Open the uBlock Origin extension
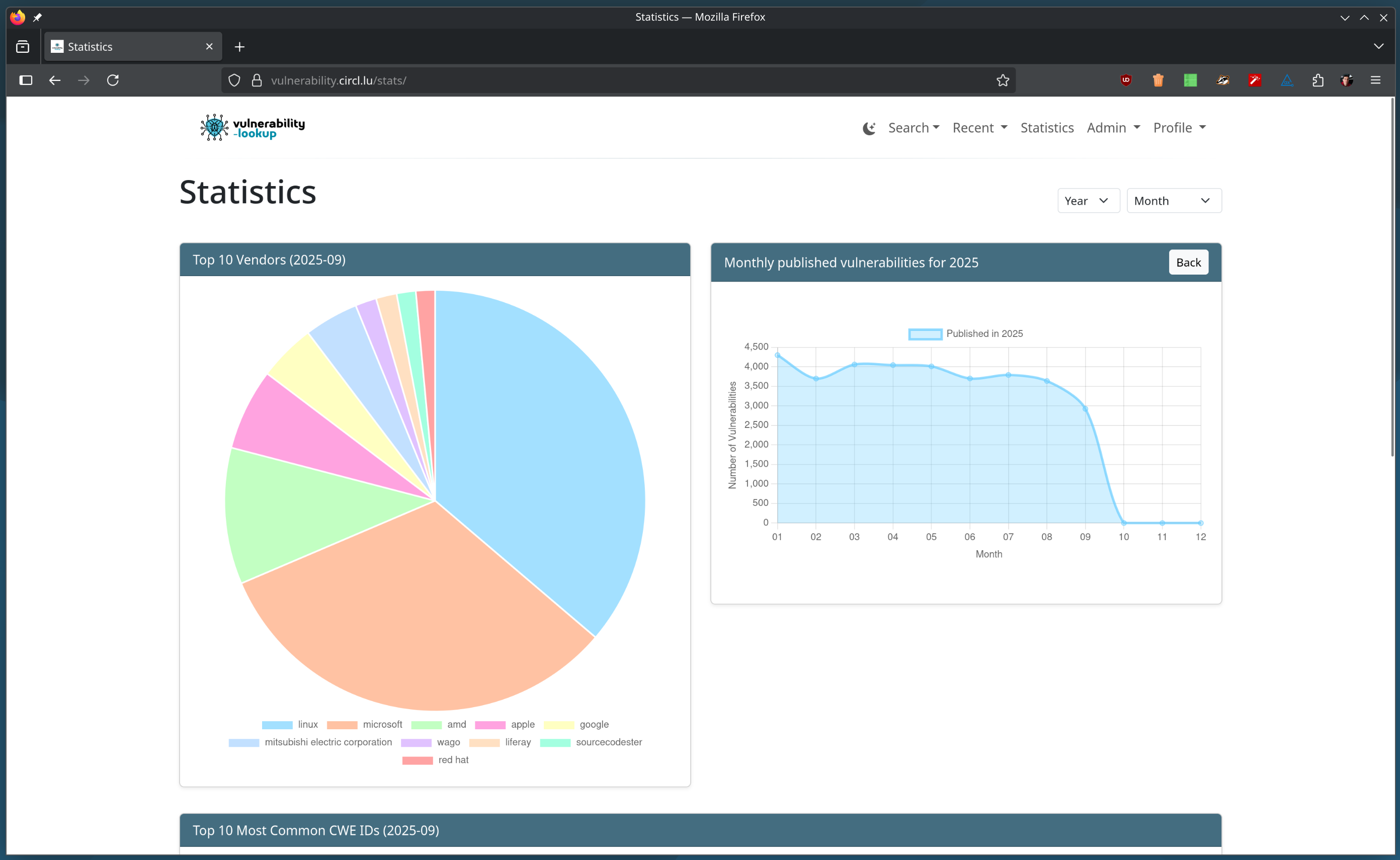 point(1126,80)
